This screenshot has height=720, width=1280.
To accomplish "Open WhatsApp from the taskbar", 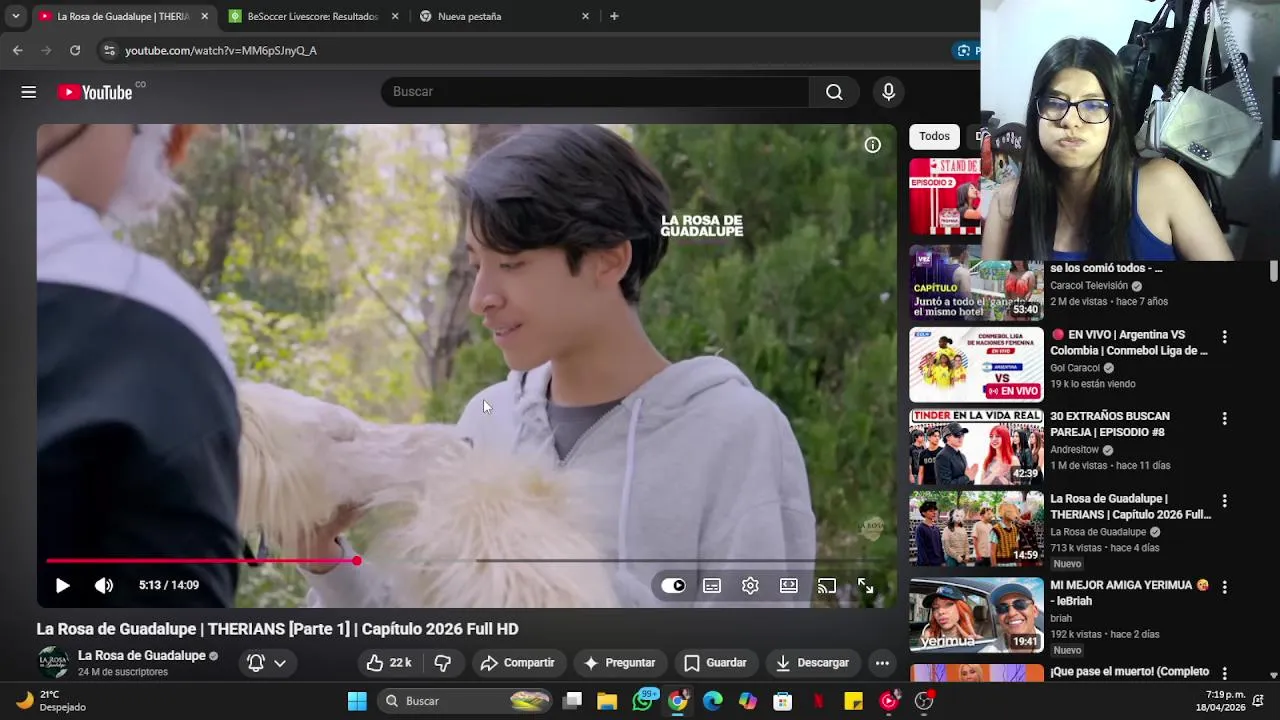I will 643,701.
